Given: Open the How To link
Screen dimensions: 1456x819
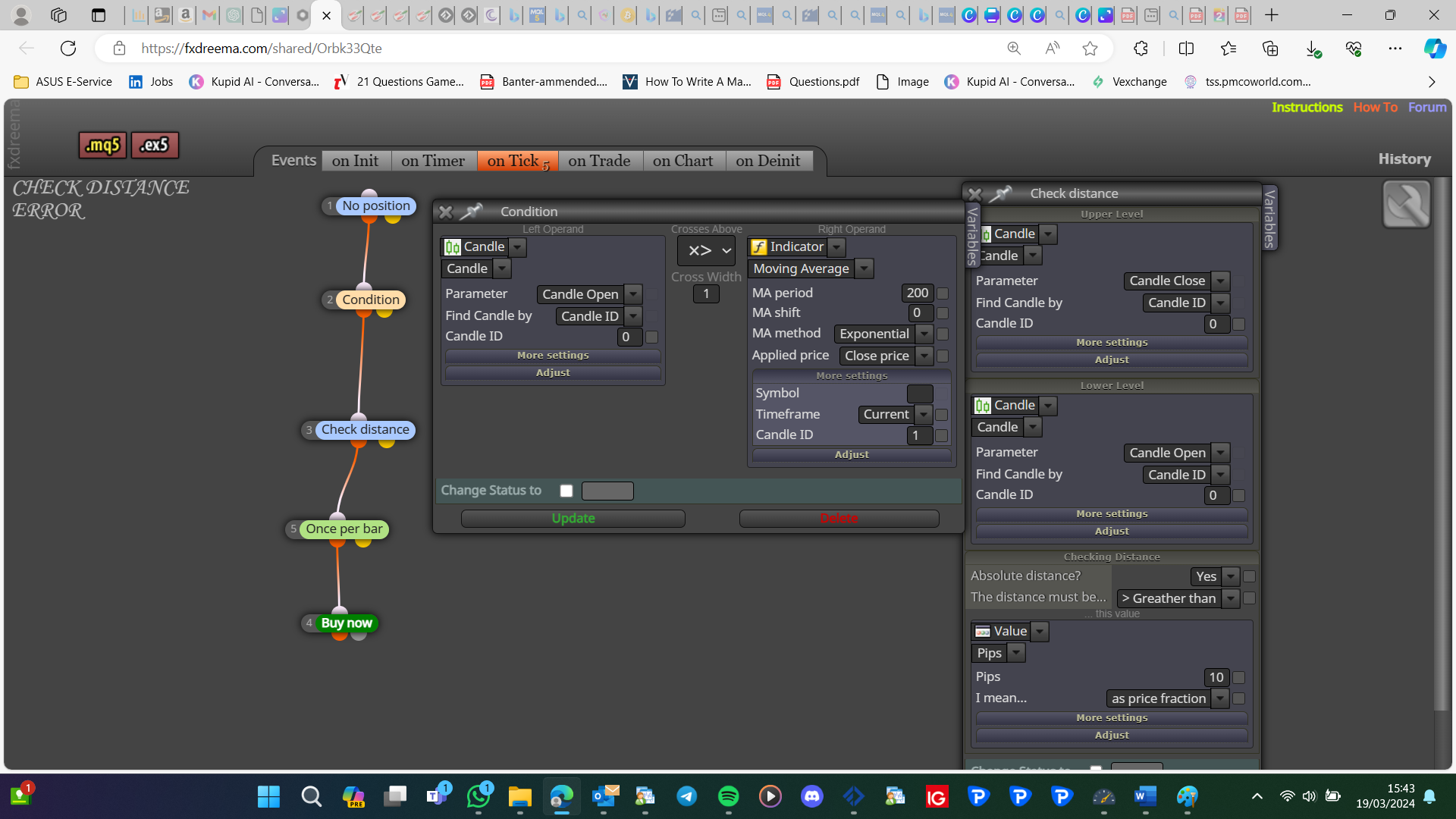Looking at the screenshot, I should [1376, 108].
